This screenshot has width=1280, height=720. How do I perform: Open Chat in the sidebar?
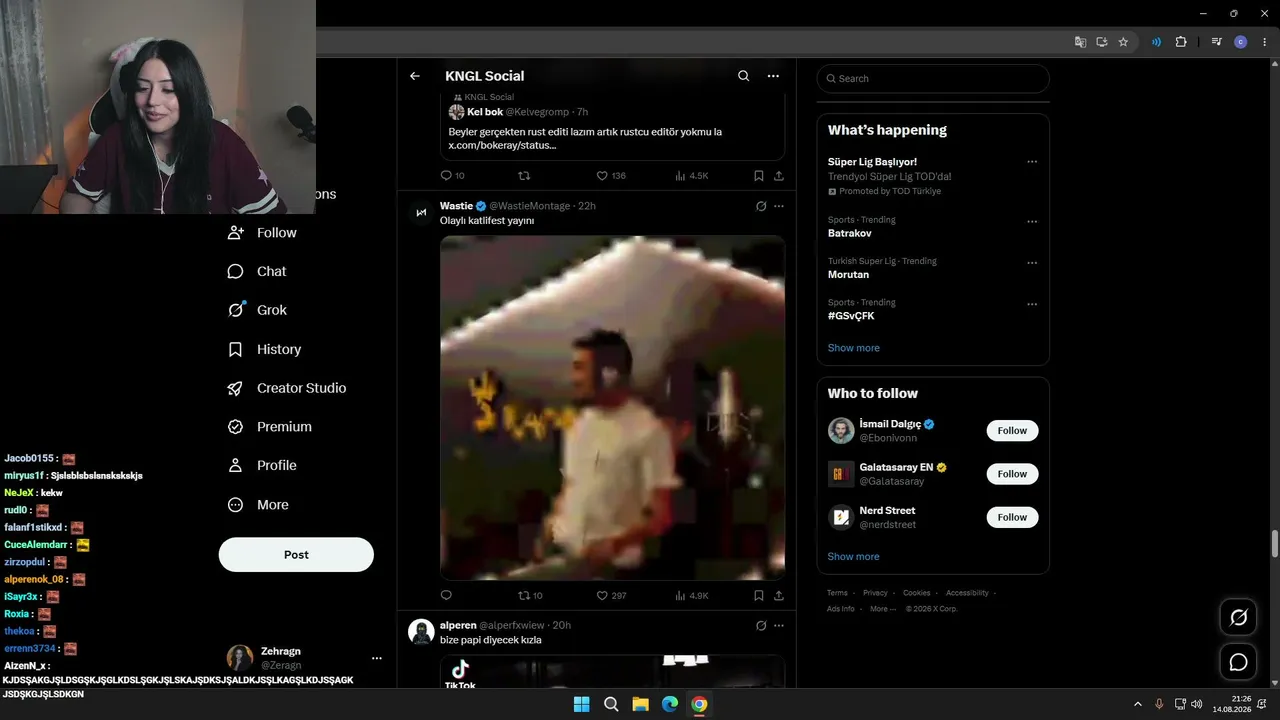point(257,271)
